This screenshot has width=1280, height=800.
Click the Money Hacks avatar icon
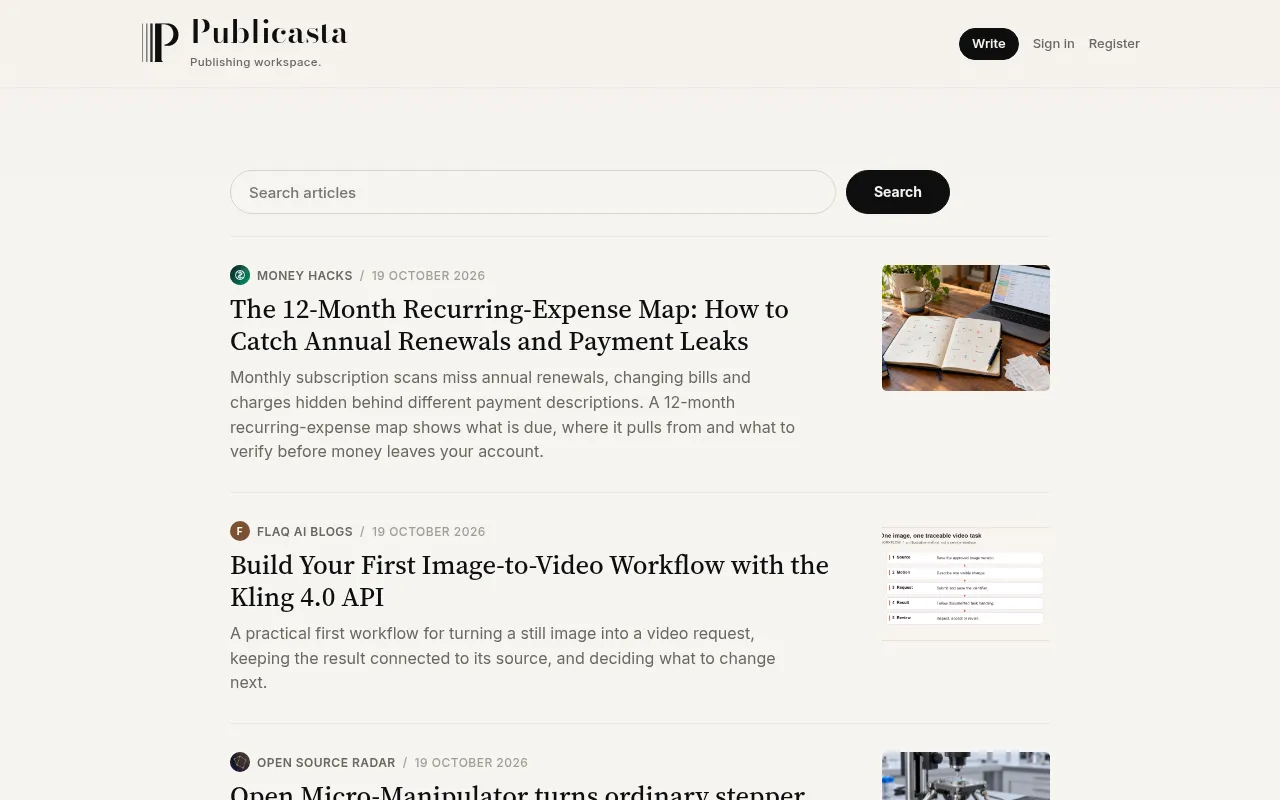click(240, 275)
